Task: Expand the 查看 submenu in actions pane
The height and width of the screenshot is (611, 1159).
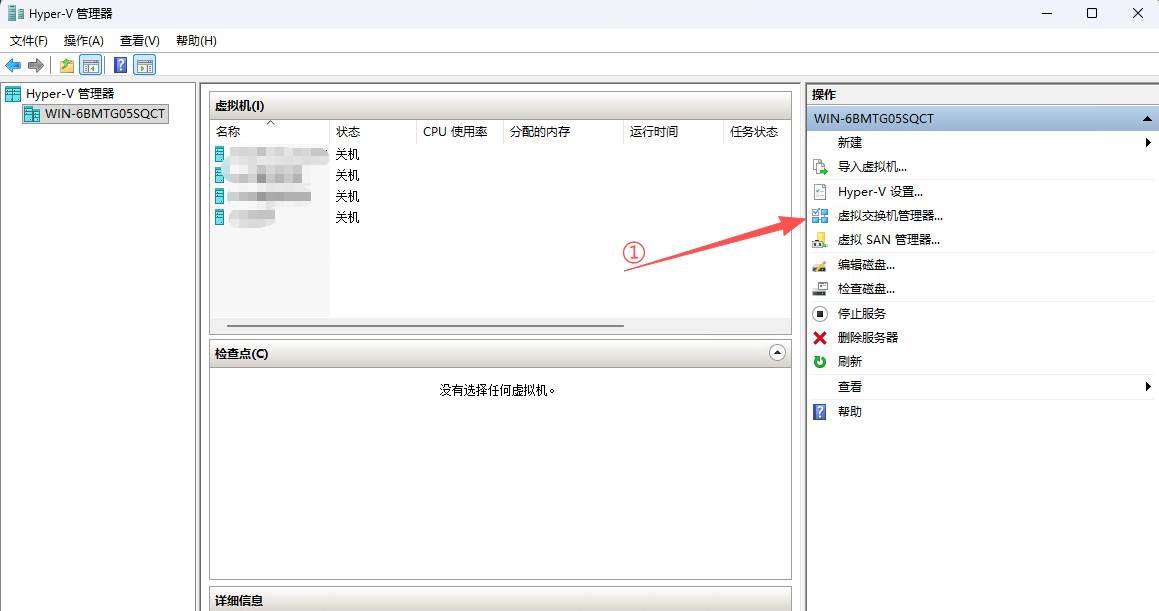Action: click(1147, 387)
